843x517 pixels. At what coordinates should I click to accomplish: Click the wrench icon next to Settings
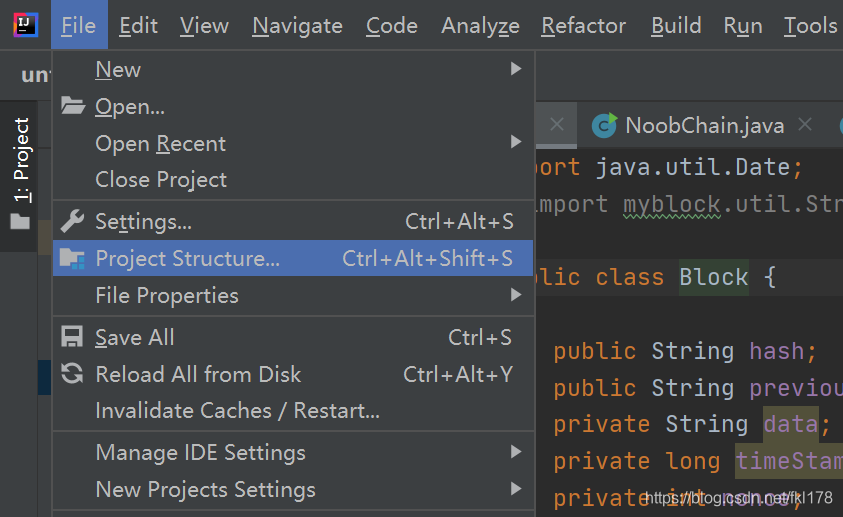73,221
